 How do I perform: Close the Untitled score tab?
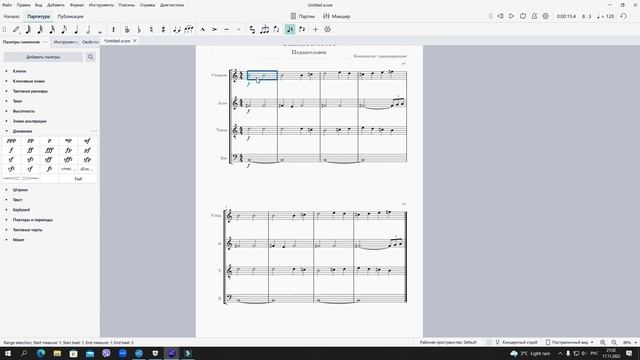coord(135,41)
